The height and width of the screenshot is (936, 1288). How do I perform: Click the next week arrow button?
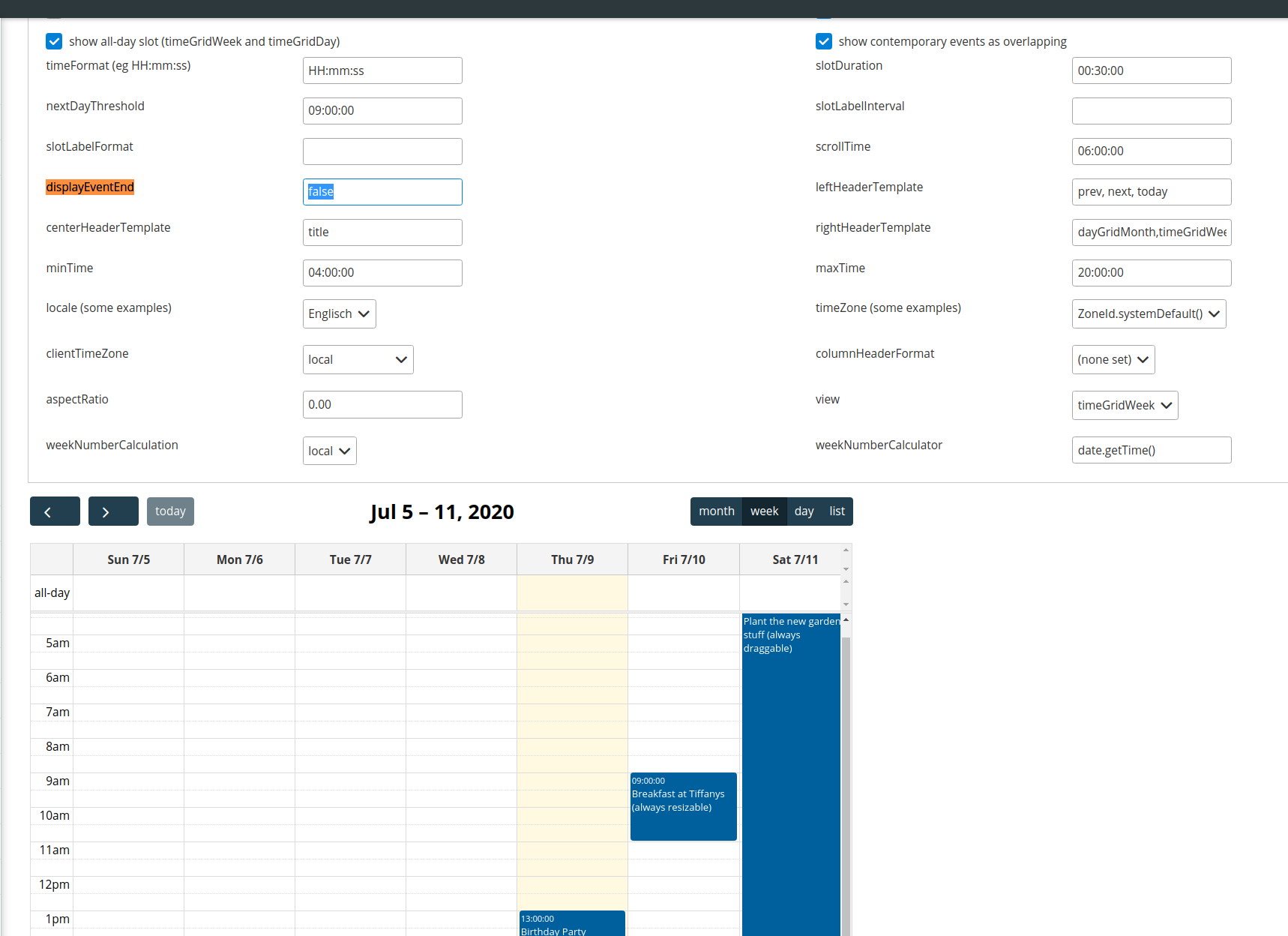click(113, 511)
